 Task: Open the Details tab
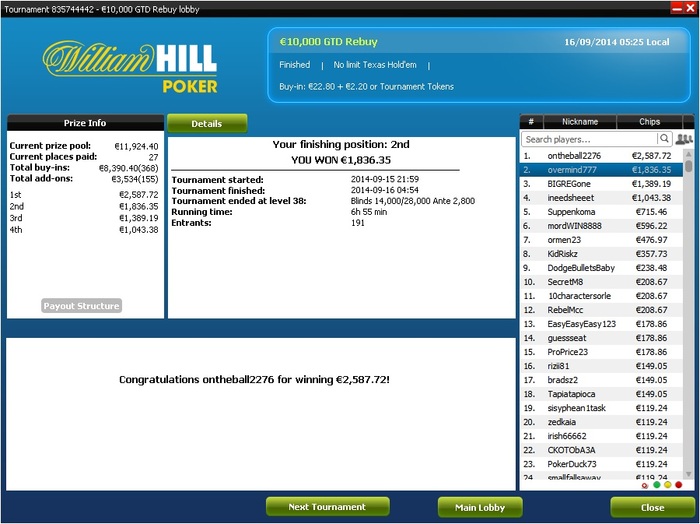click(207, 124)
